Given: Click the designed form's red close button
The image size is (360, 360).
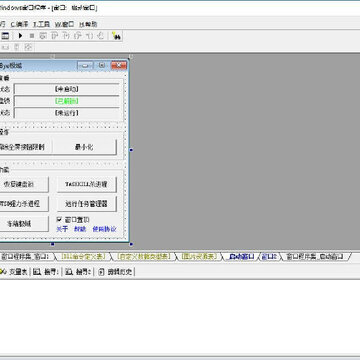Looking at the screenshot, I should [x=119, y=66].
